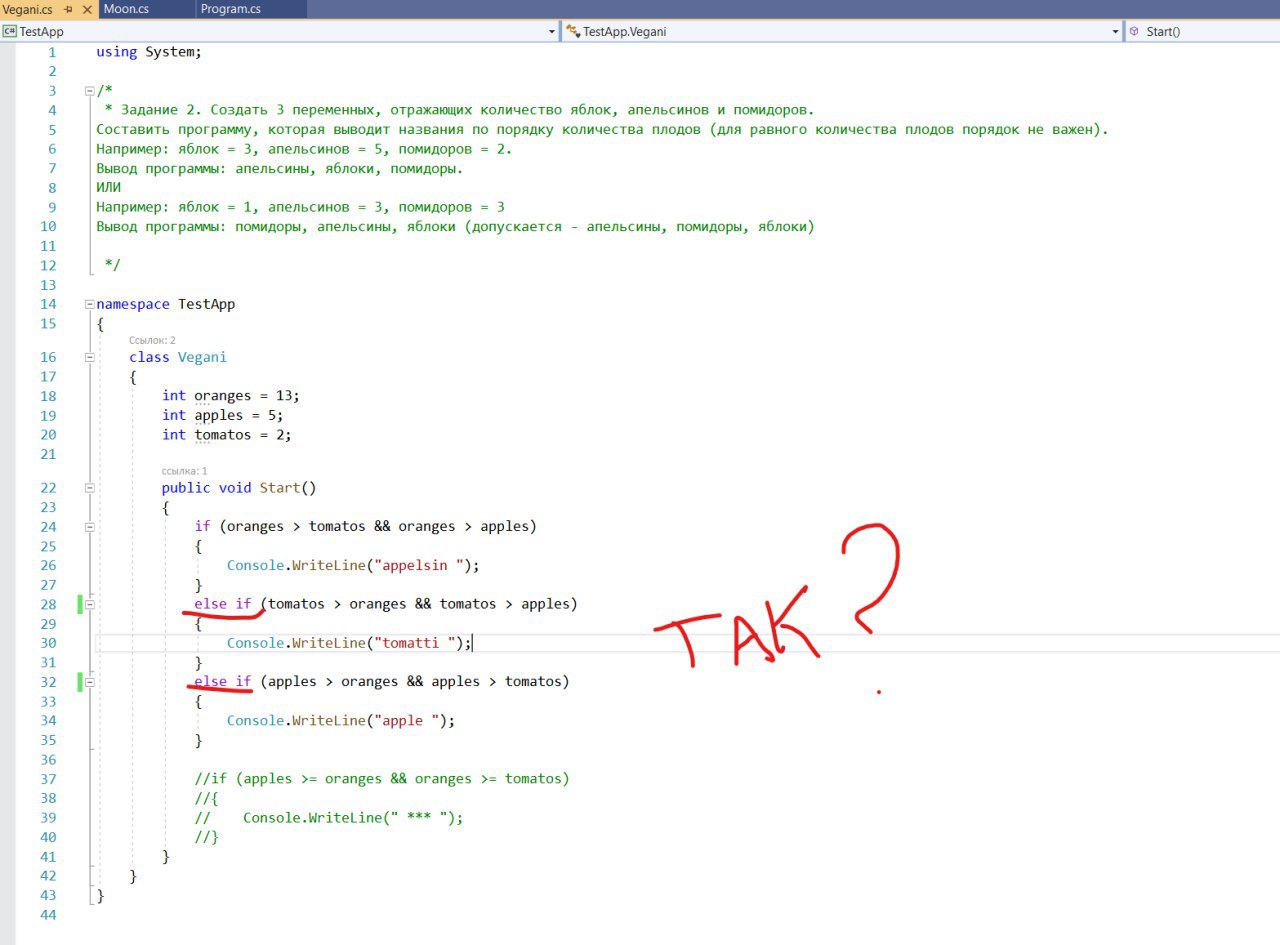Switch to the Moon.cs tab
Screen dimensions: 1280x945
point(126,9)
